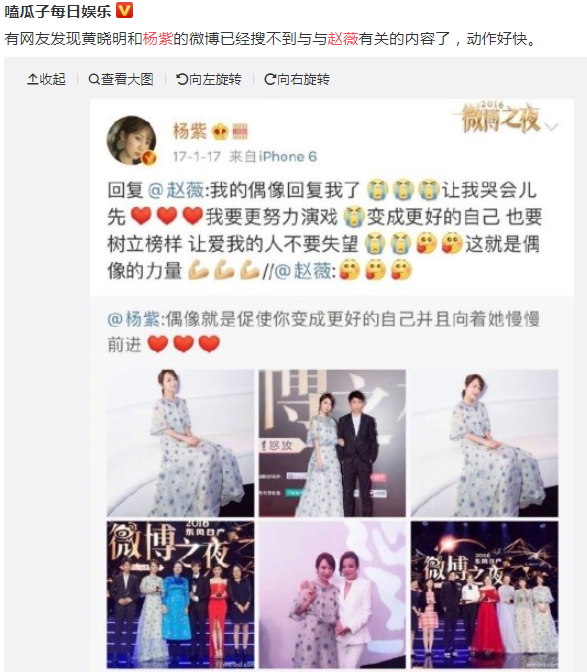Rotate image left with 向左旋转
The height and width of the screenshot is (672, 587).
[x=209, y=79]
